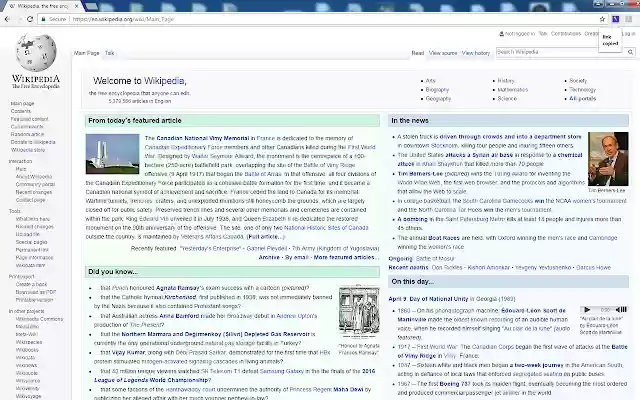640x400 pixels.
Task: Click Download as PDF in sidebar
Action: pos(36,292)
